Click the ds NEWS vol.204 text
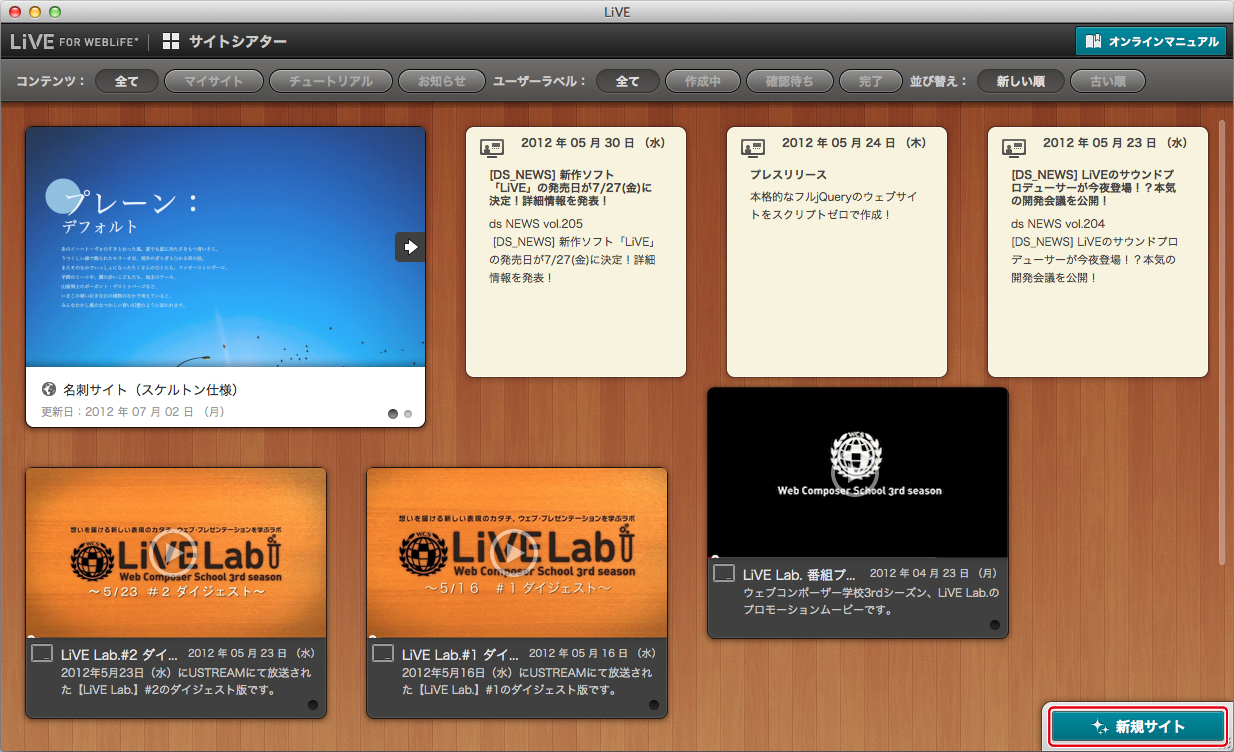This screenshot has height=752, width=1234. click(1058, 223)
